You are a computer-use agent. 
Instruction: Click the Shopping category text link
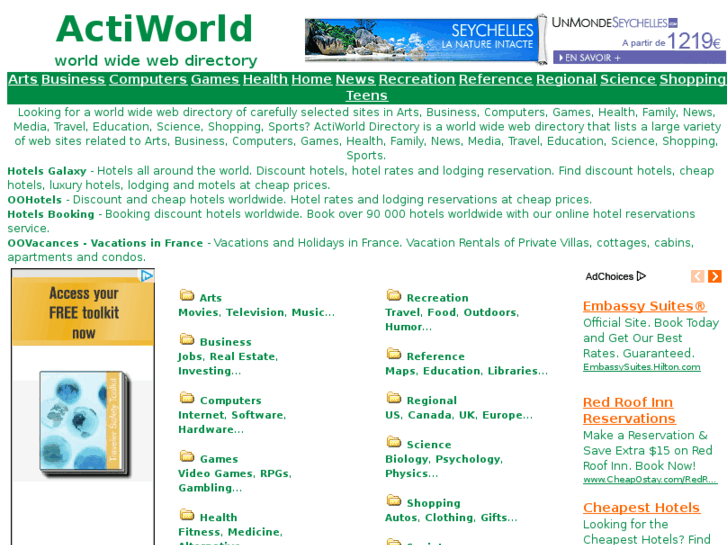[x=434, y=503]
